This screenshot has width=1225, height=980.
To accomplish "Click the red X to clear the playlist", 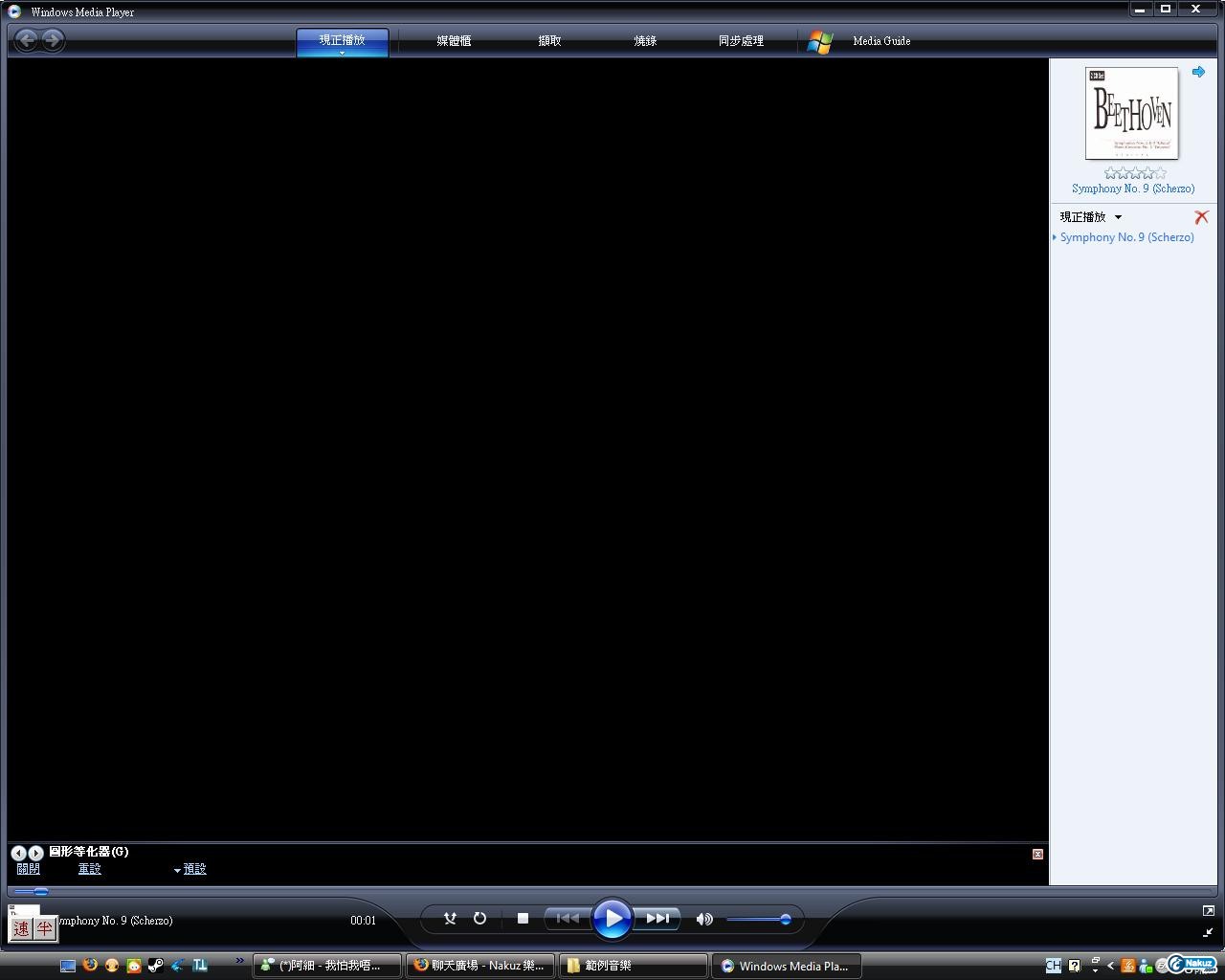I will (1202, 217).
